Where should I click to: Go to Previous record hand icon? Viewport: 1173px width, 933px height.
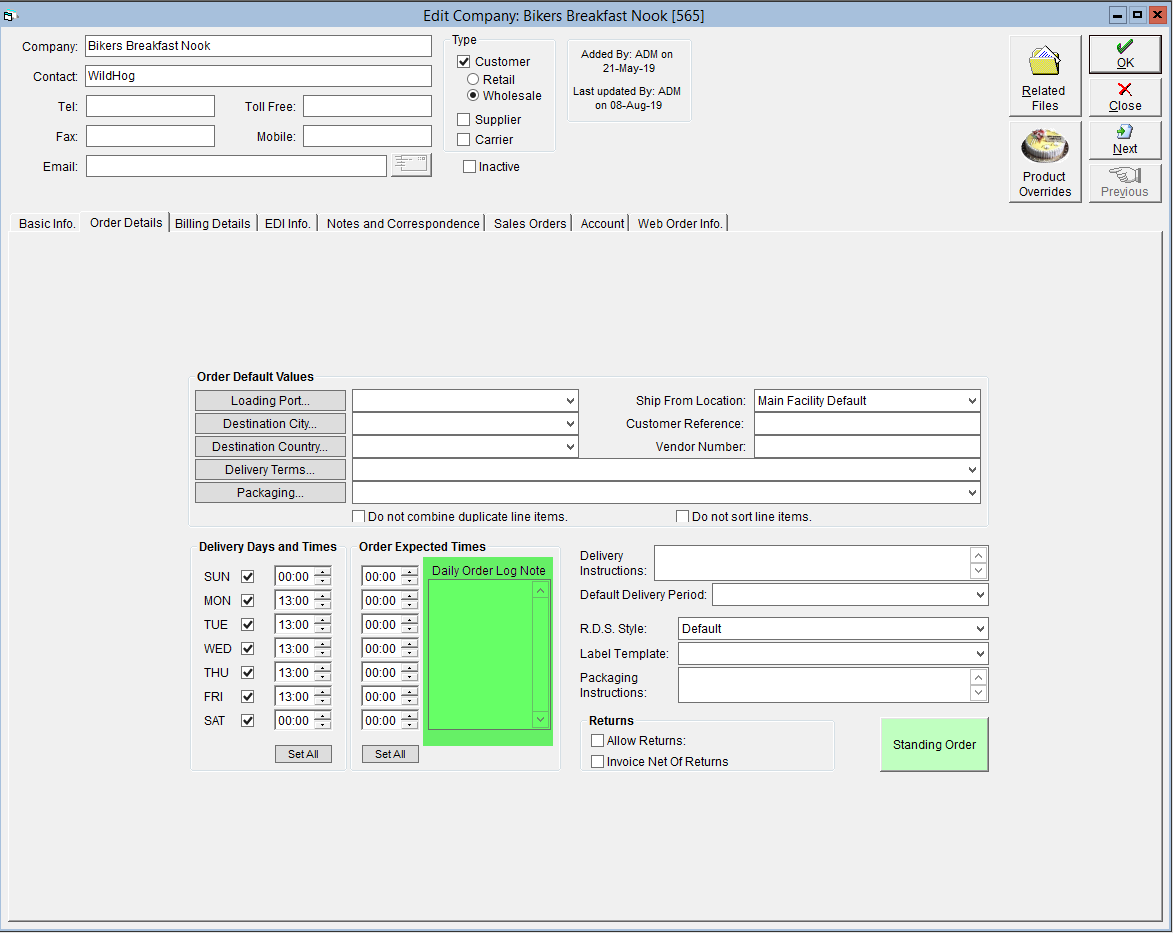[1124, 183]
